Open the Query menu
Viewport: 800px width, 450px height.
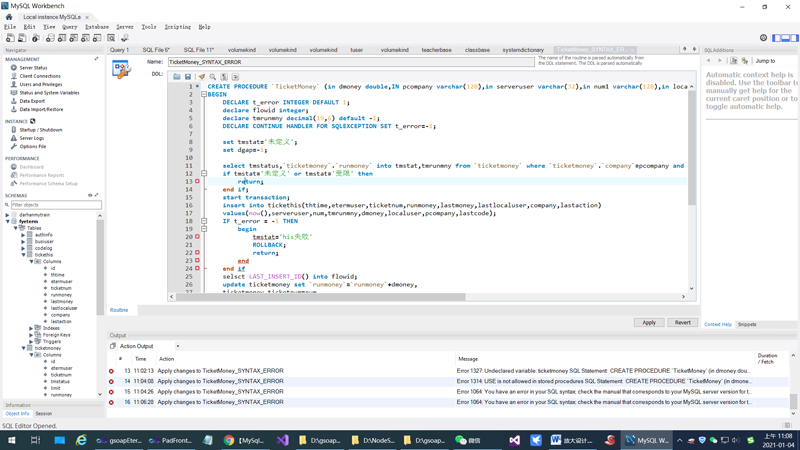click(x=69, y=27)
